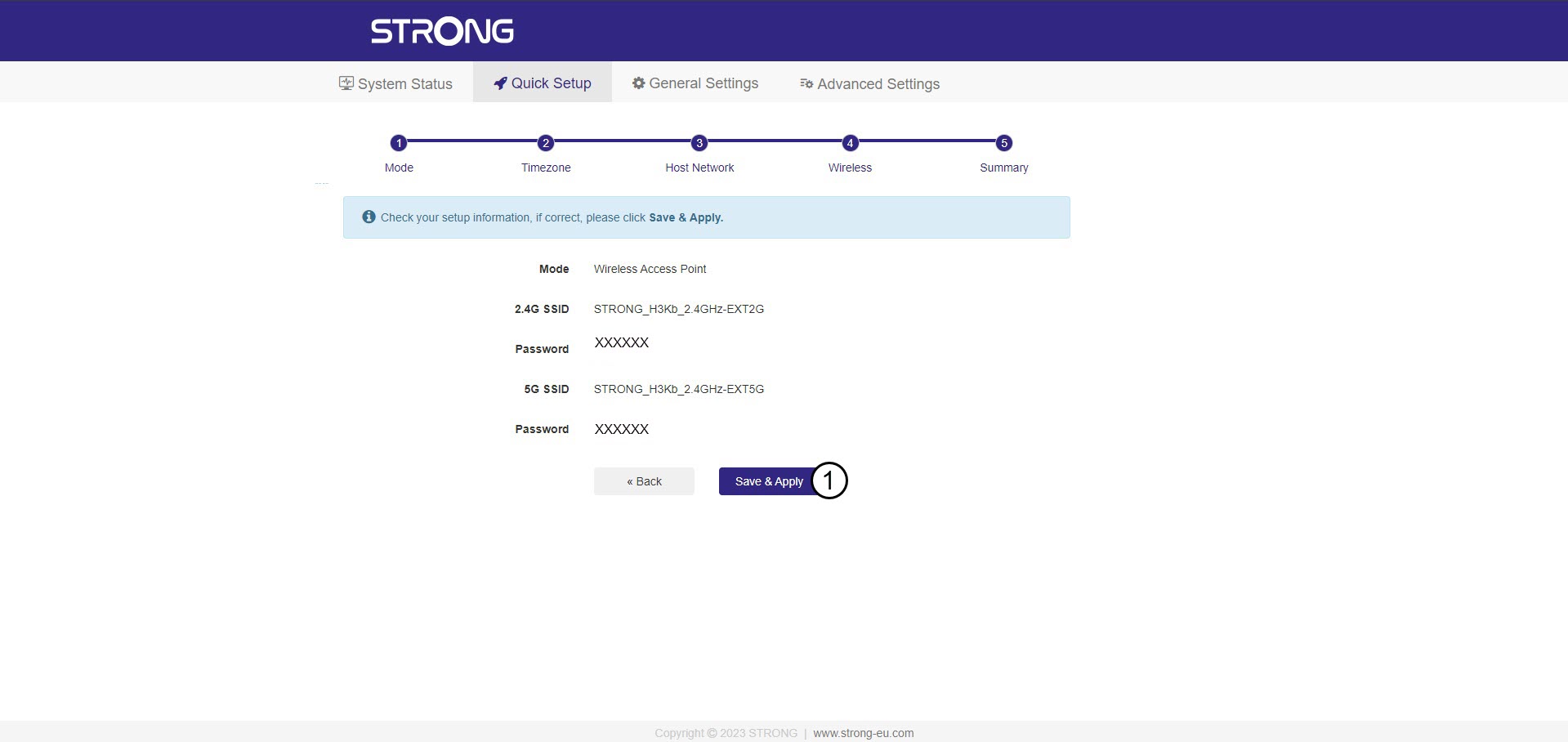
Task: Go to step 4 Wireless circle
Action: point(850,143)
